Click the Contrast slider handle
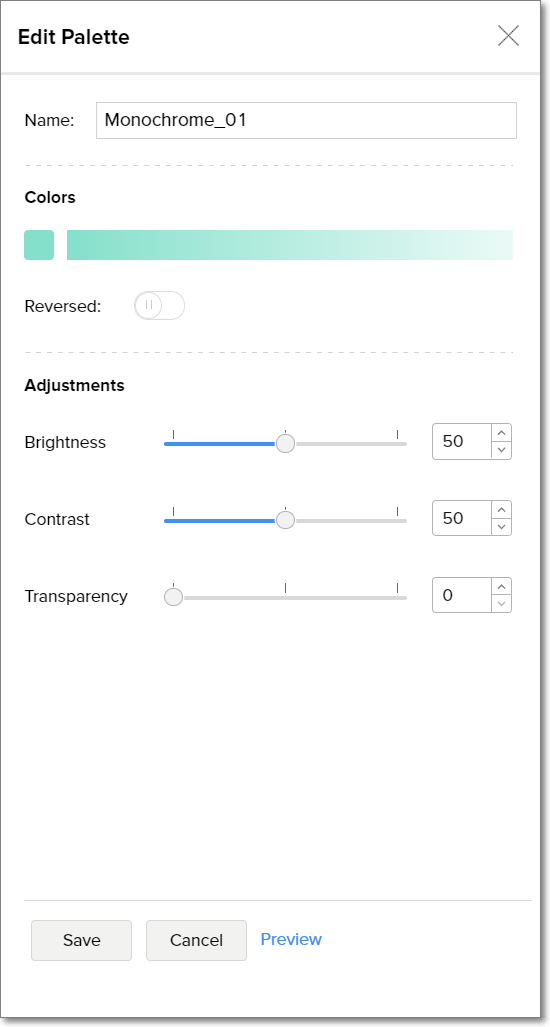550x1027 pixels. tap(285, 520)
